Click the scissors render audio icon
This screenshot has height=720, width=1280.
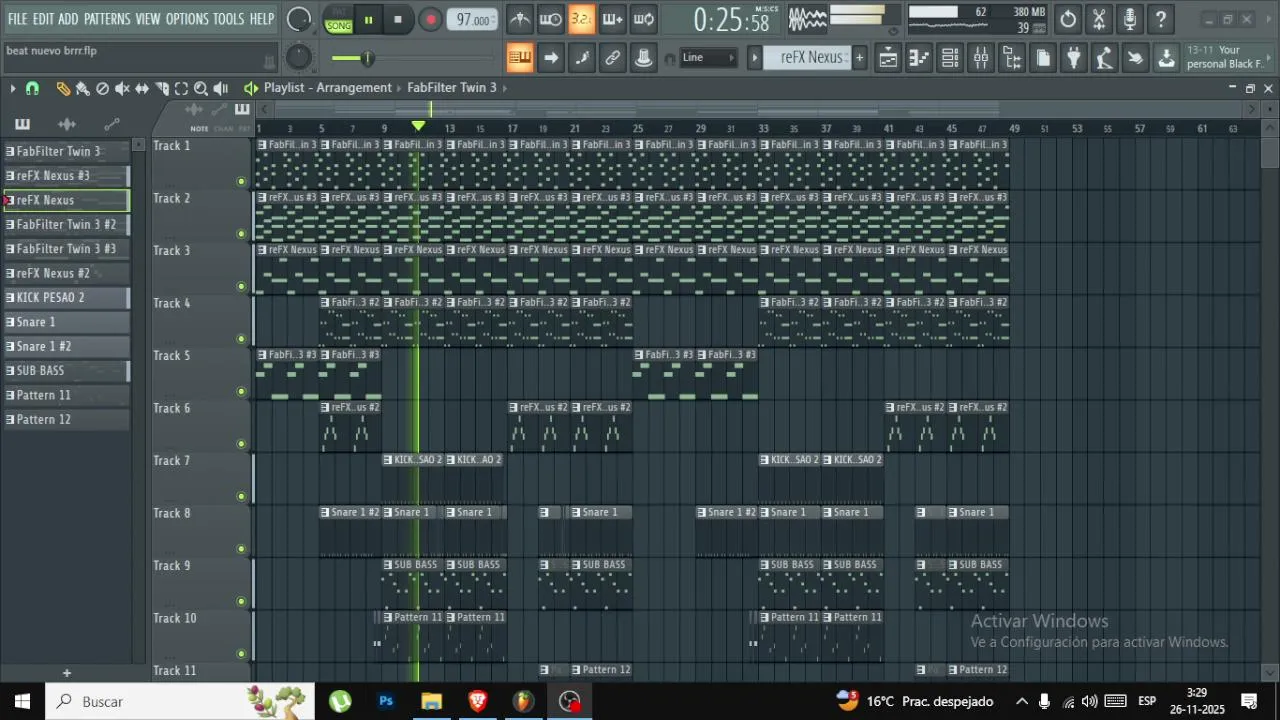click(1099, 19)
